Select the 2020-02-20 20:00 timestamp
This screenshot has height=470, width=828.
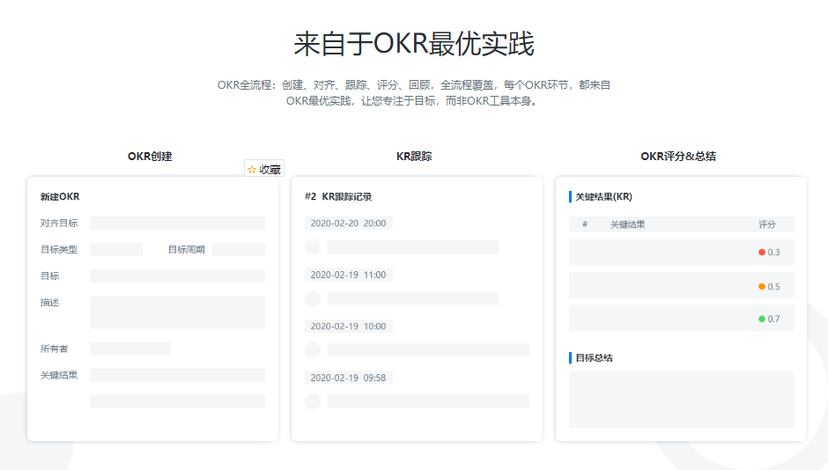point(348,223)
